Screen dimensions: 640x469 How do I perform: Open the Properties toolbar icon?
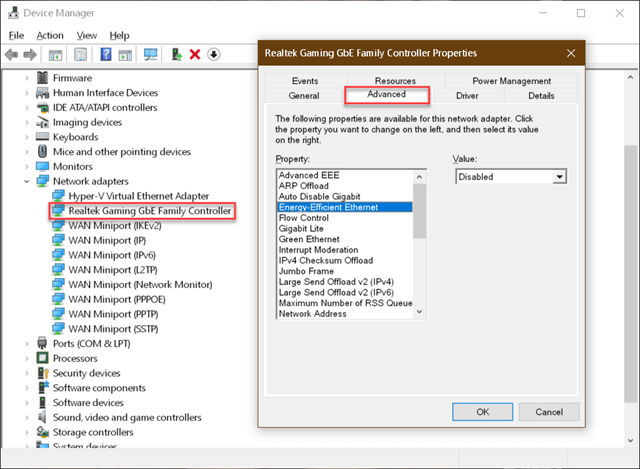(x=80, y=54)
